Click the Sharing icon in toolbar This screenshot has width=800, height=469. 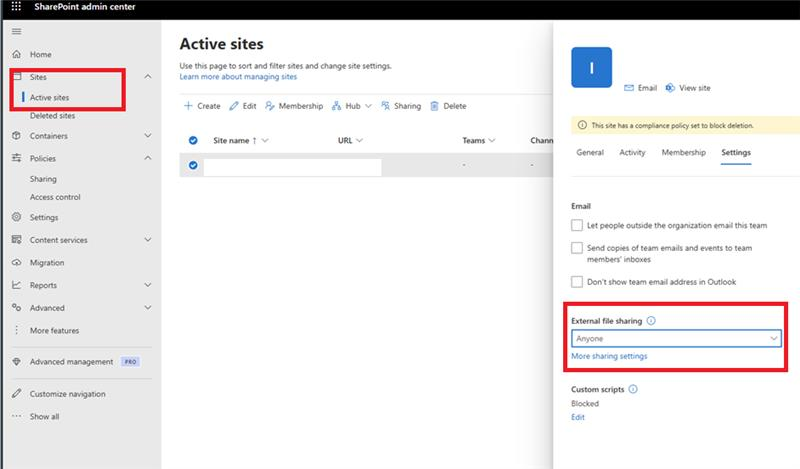385,106
